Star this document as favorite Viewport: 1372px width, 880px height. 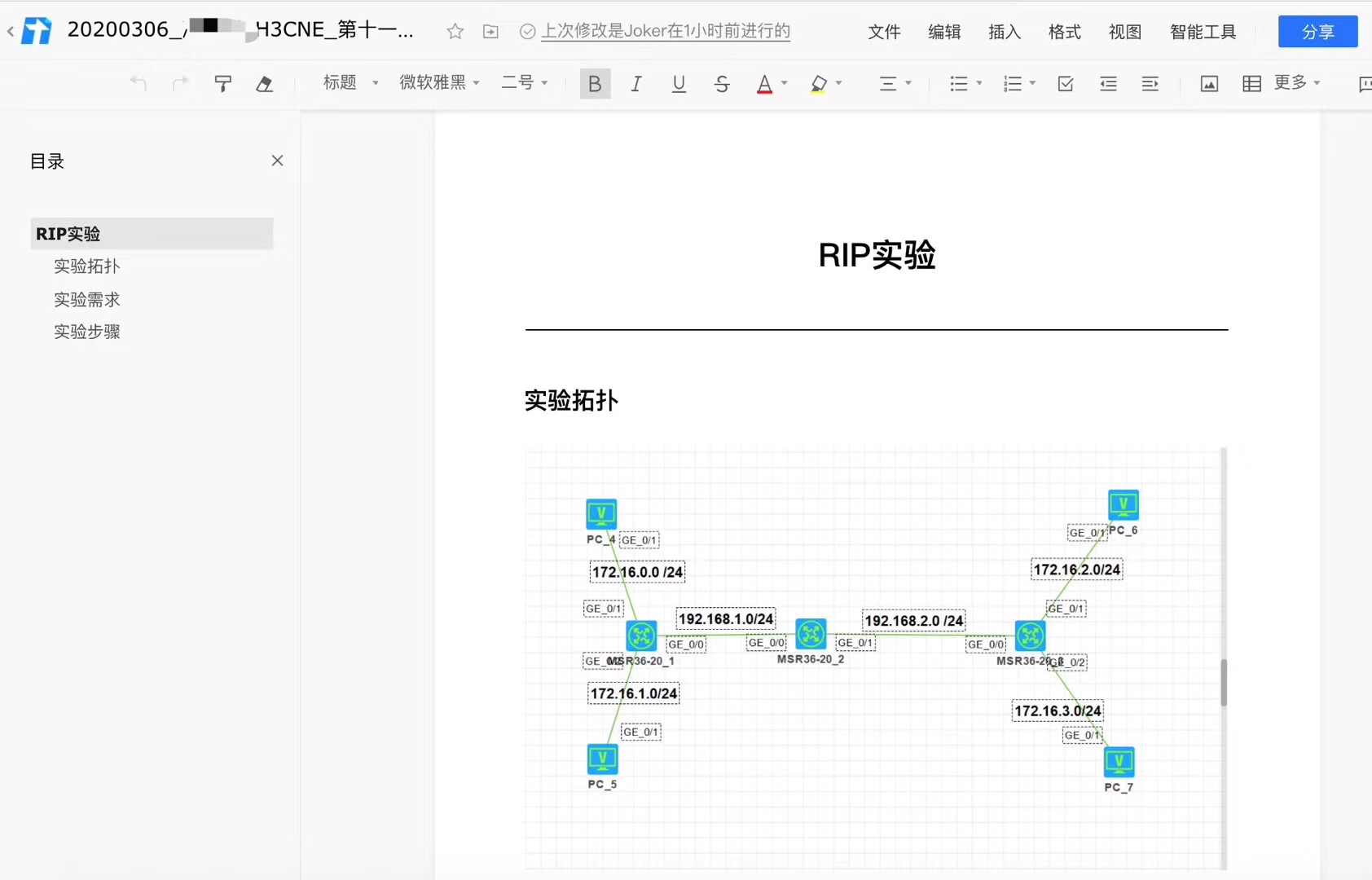[455, 31]
